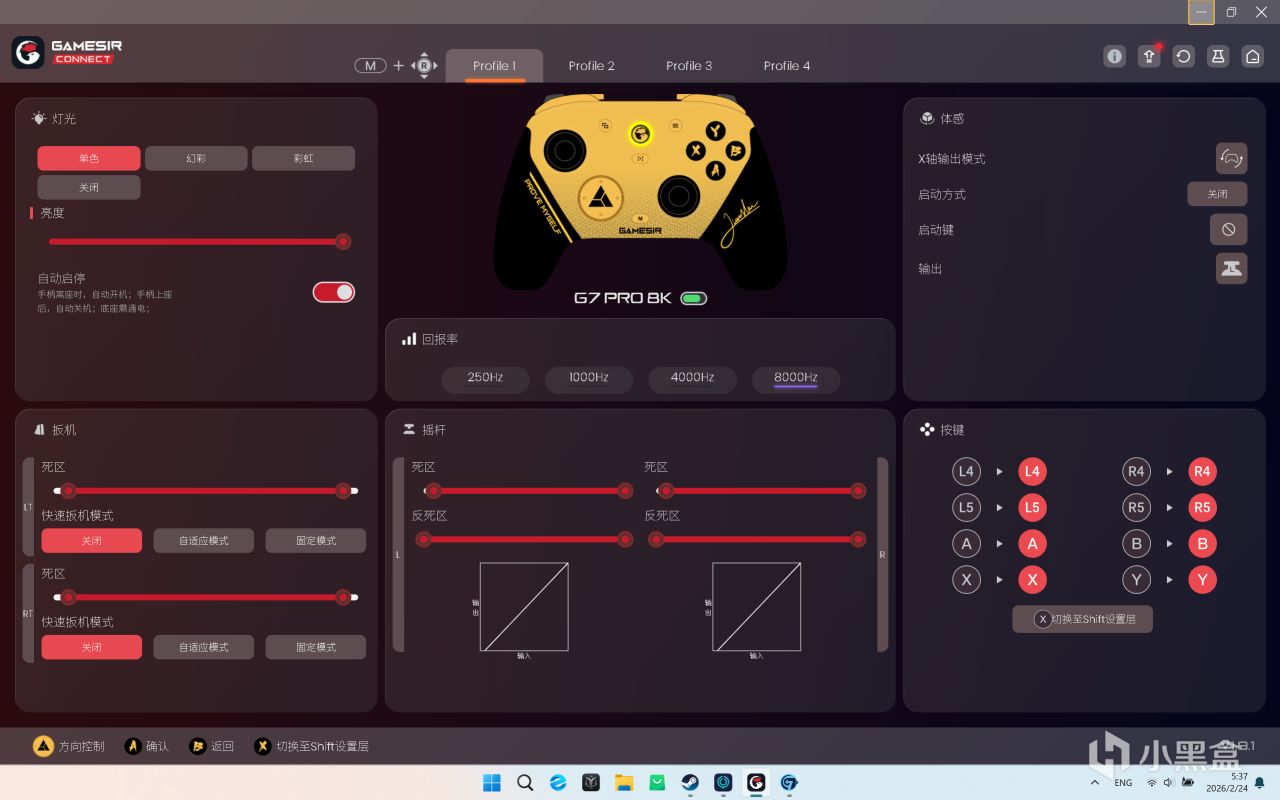Switch to the Profile 2 tab
This screenshot has width=1280, height=800.
pyautogui.click(x=592, y=66)
